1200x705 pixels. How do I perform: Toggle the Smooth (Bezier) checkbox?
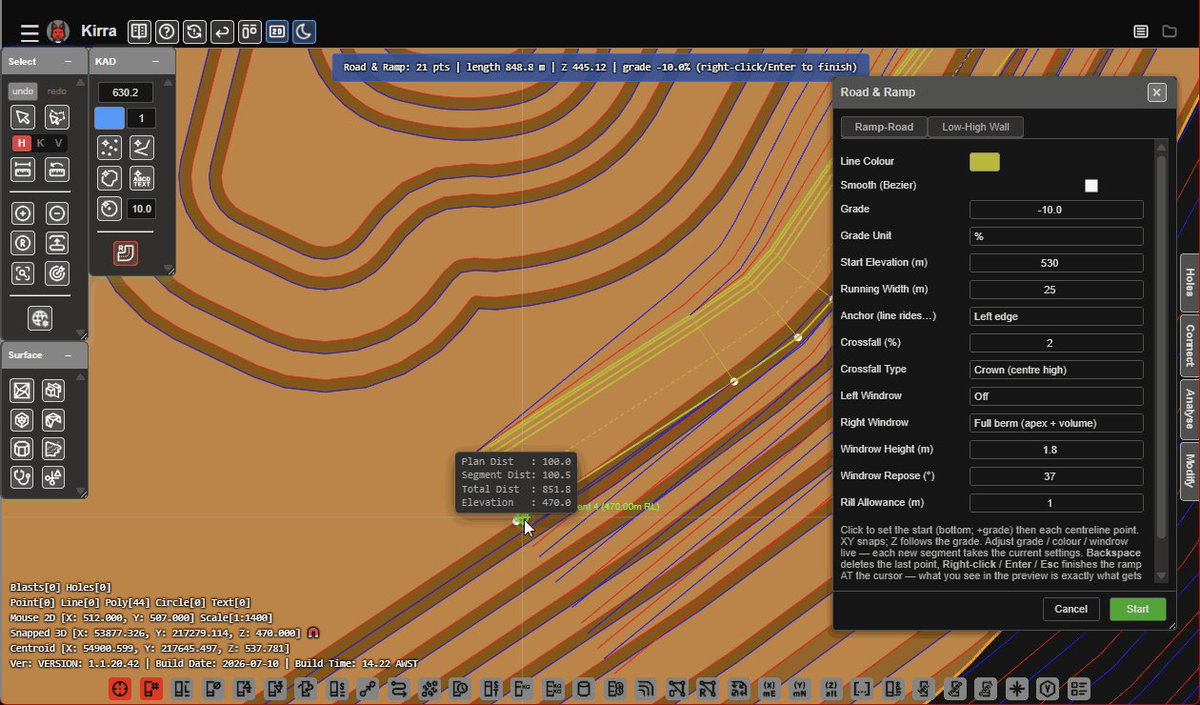[1091, 185]
